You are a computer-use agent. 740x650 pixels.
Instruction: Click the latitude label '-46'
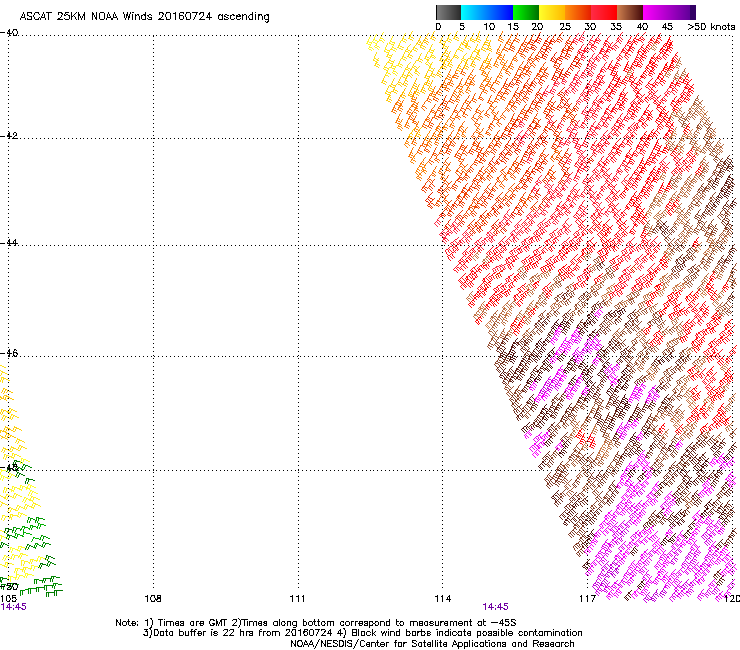pos(9,353)
